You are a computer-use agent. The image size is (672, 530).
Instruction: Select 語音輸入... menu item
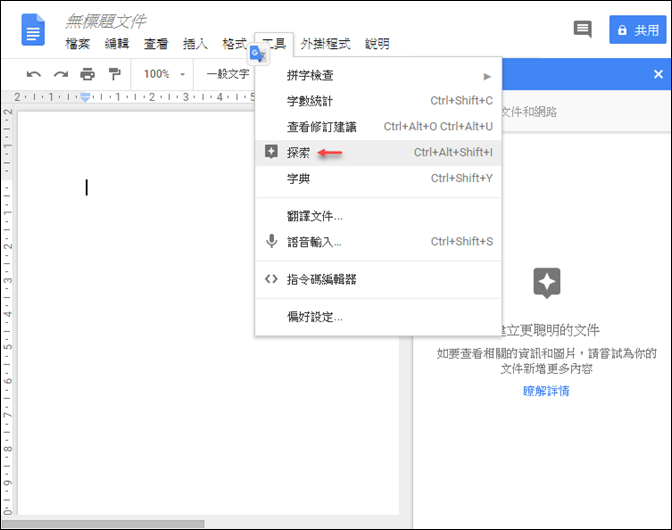378,242
